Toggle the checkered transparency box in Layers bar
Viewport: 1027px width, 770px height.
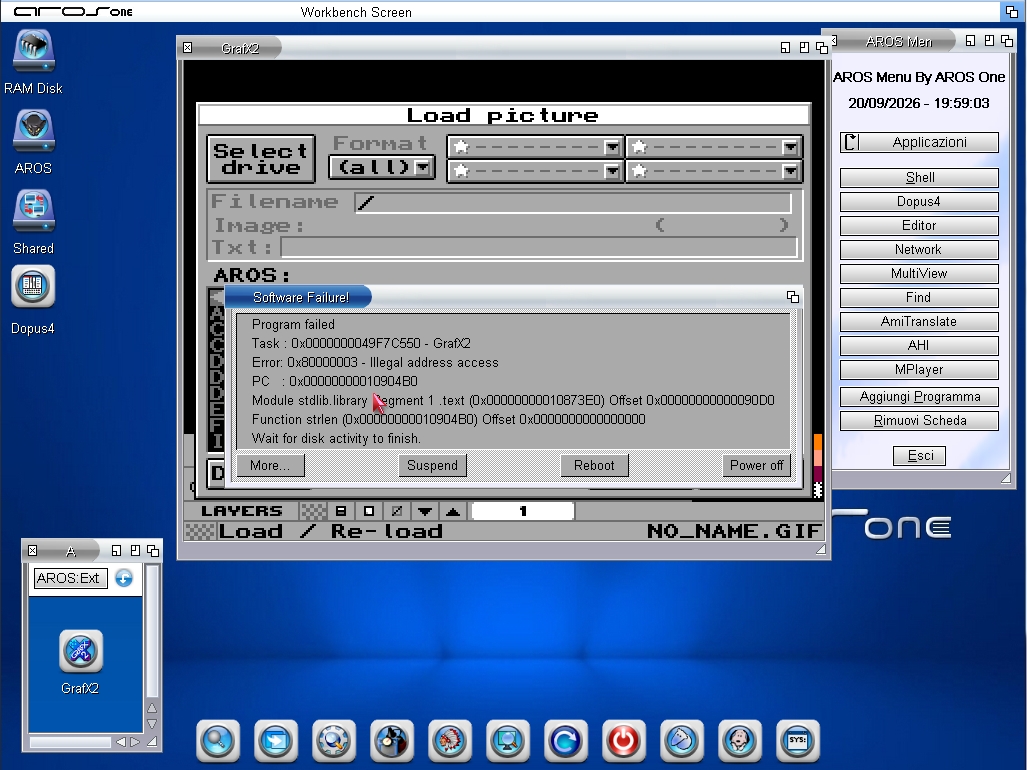313,511
